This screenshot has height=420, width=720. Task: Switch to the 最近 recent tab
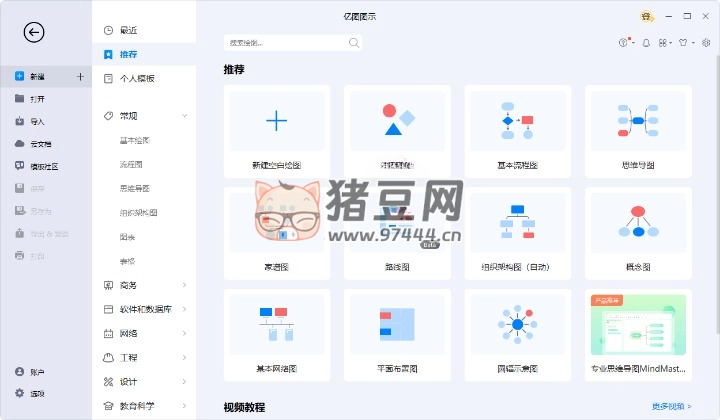pos(128,30)
